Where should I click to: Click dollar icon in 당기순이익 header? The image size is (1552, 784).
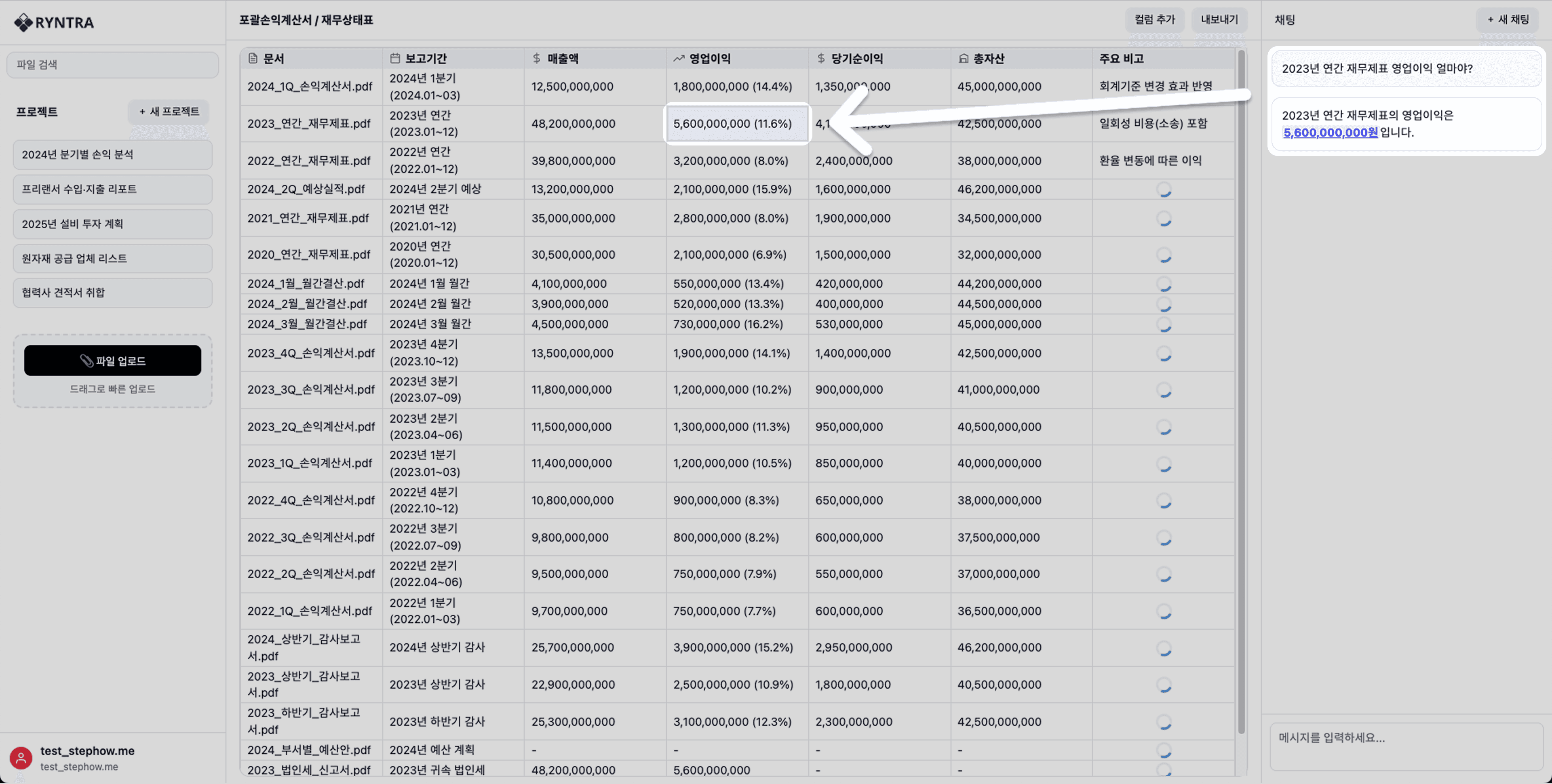820,59
